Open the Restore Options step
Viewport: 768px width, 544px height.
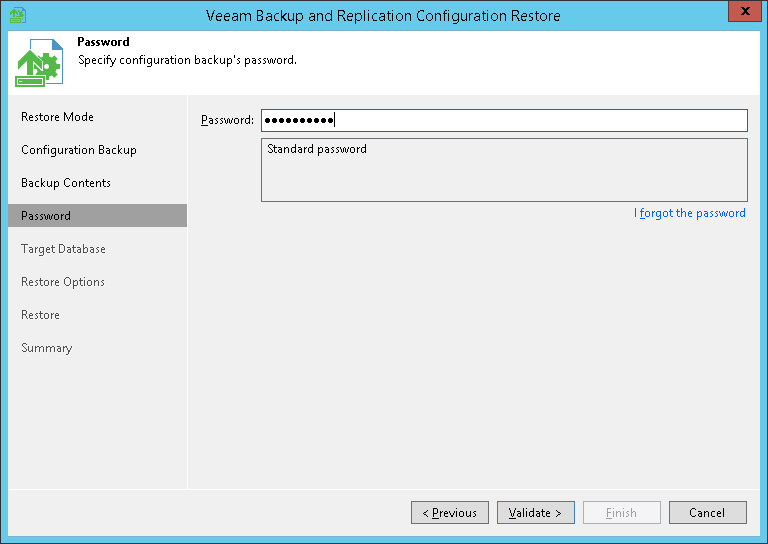(63, 282)
